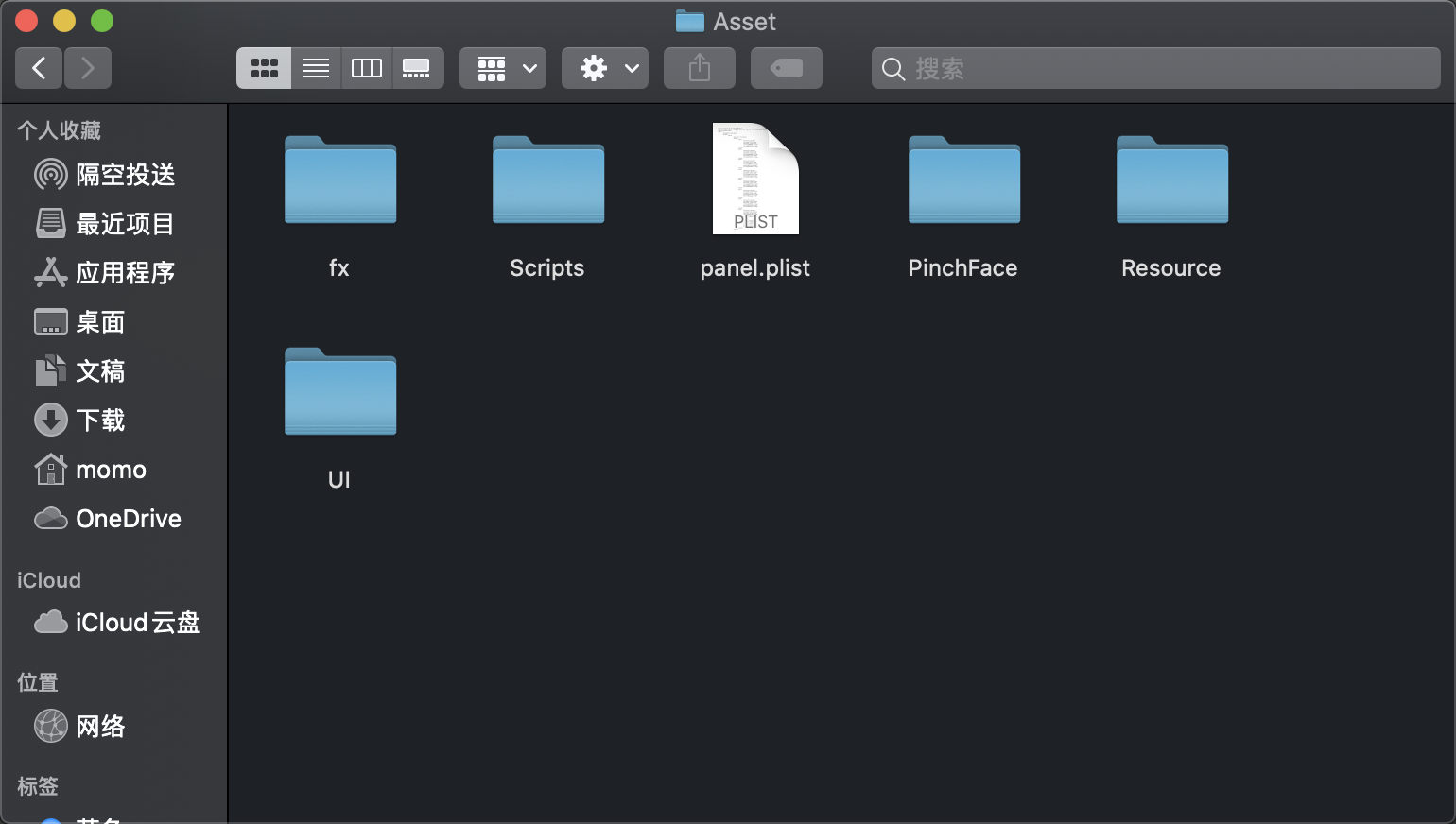Screen dimensions: 1456x824
Task: Zoom the window with green button
Action: point(102,21)
